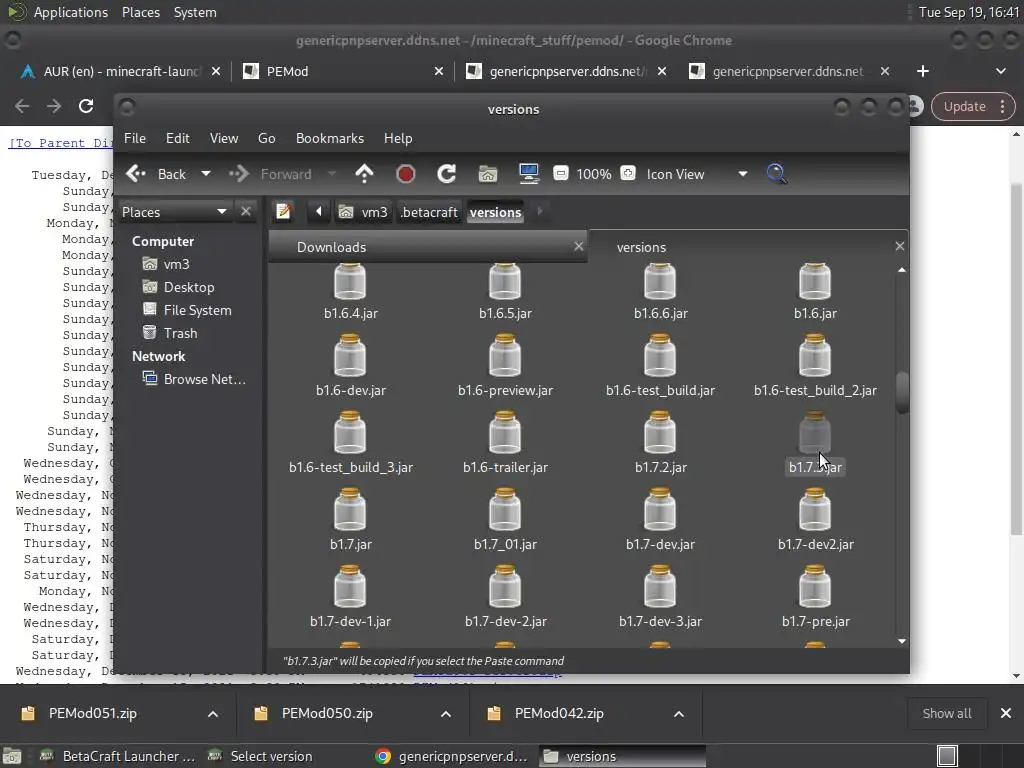The image size is (1024, 768).
Task: Open the Computer toolbar icon
Action: [528, 174]
